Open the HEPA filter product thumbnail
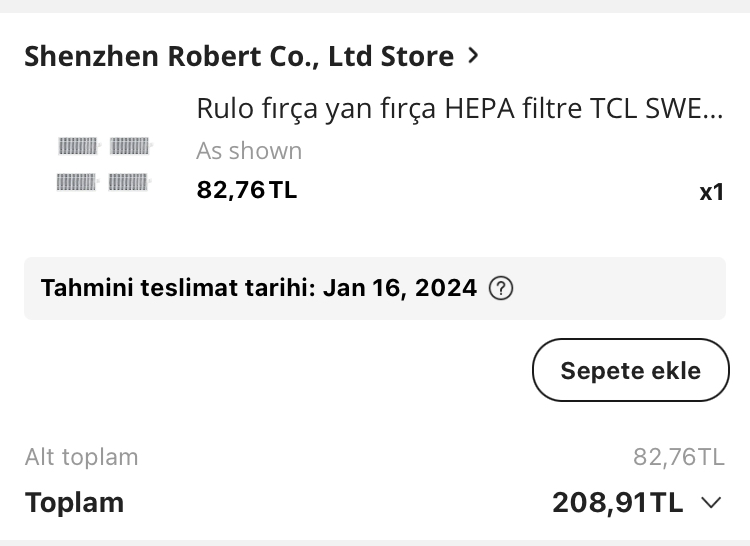Image resolution: width=750 pixels, height=546 pixels. 104,164
